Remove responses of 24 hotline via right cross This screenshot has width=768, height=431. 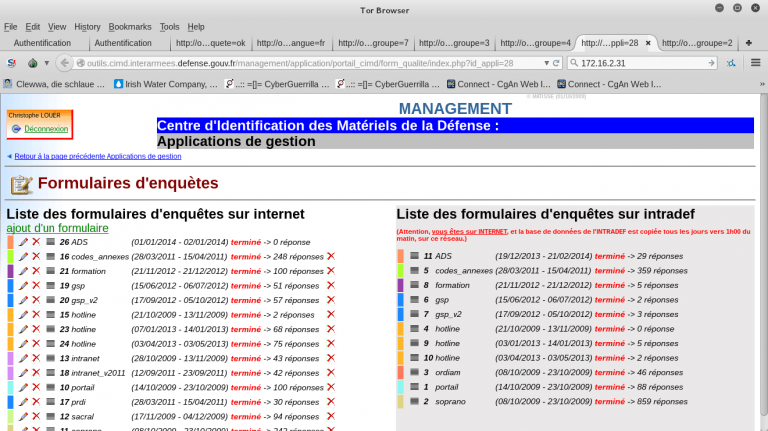[x=331, y=343]
